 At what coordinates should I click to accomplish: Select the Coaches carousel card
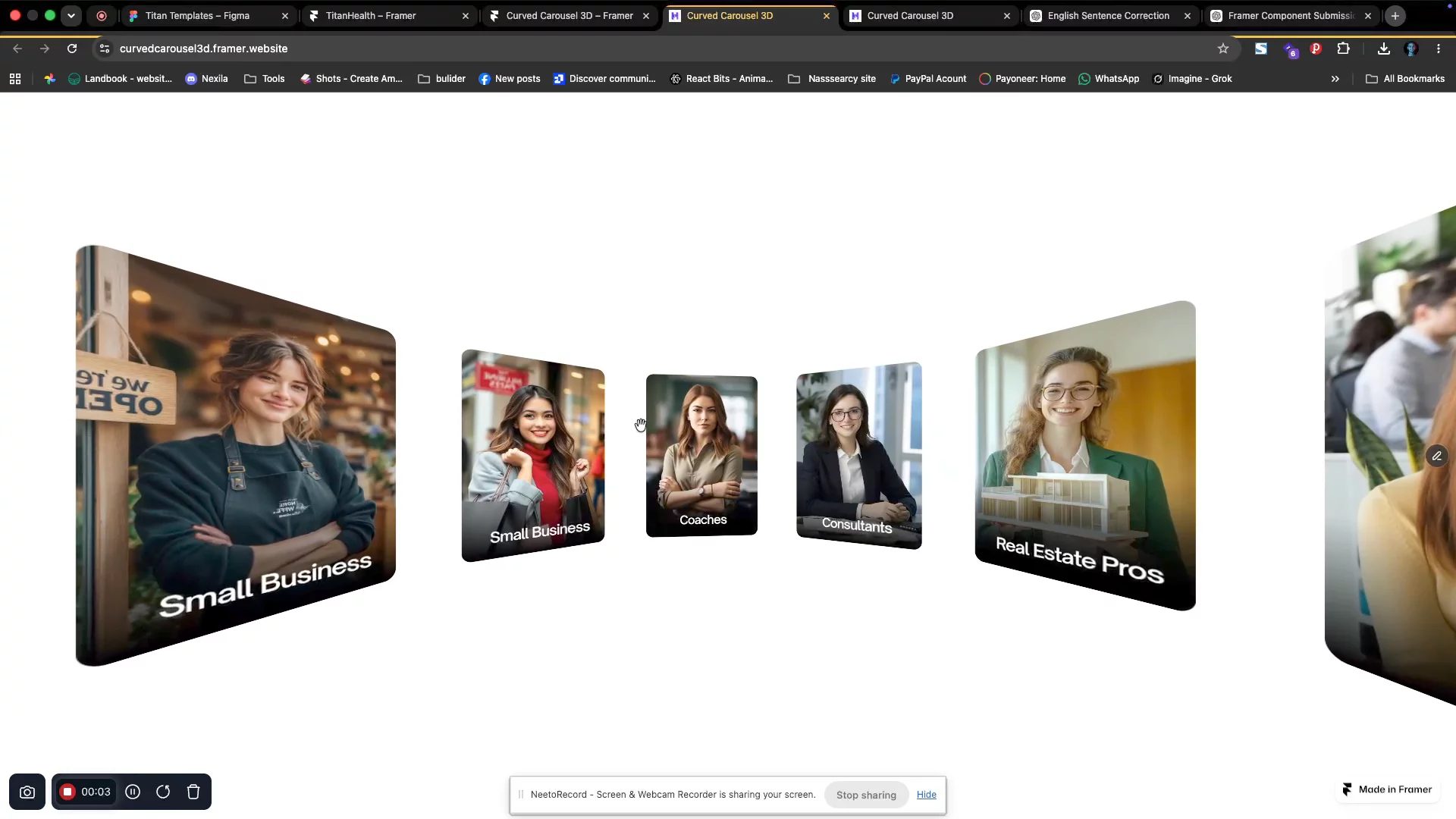point(701,455)
